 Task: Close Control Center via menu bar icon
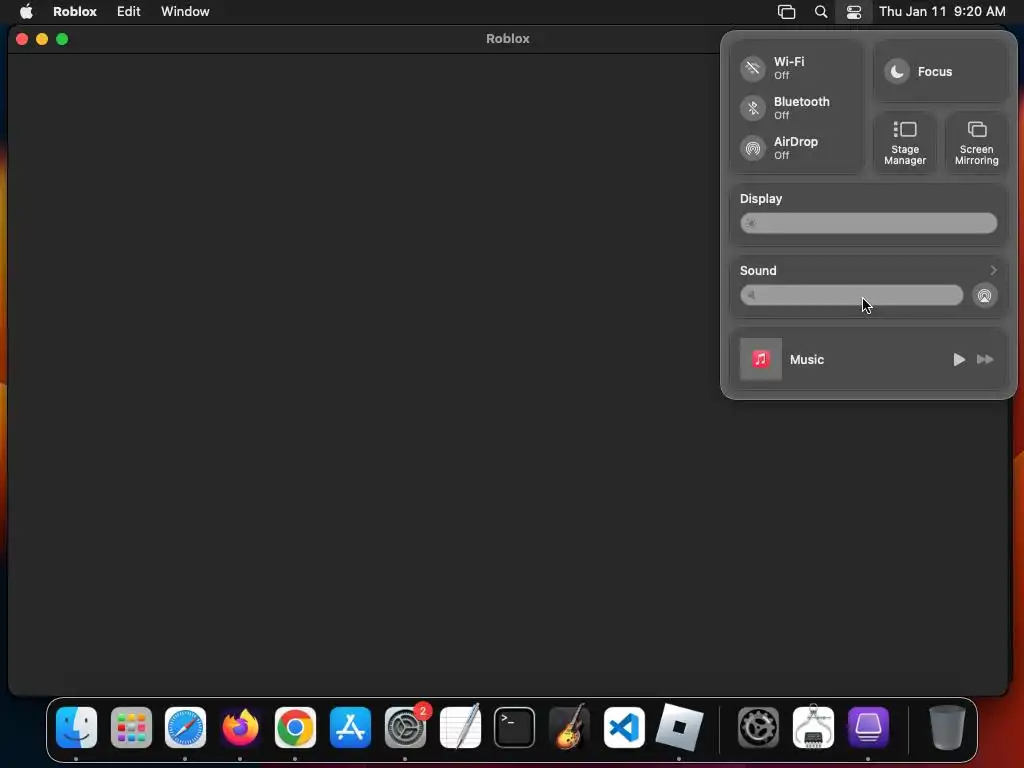(x=854, y=12)
